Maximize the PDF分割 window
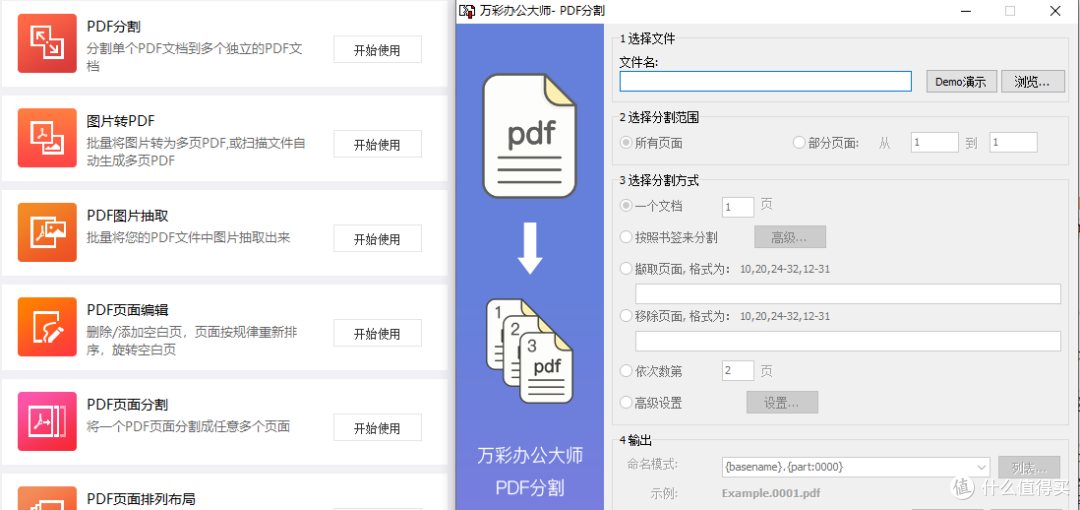Screen dimensions: 1080x510 1010,11
